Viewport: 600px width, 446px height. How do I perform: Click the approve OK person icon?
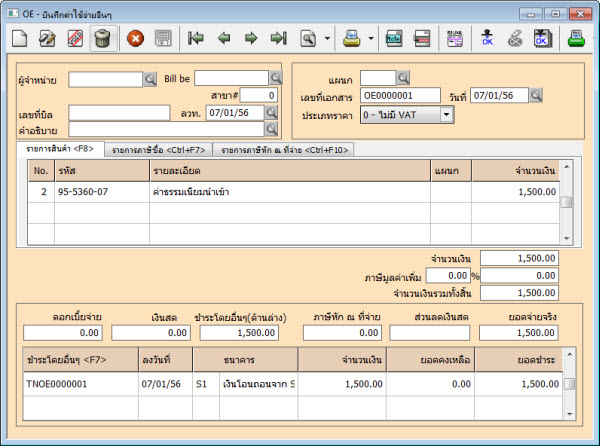click(488, 37)
